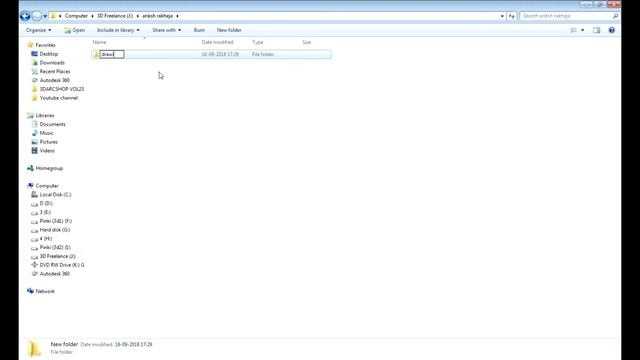Click the Search ankish rakheja field
The height and width of the screenshot is (360, 640).
[567, 16]
